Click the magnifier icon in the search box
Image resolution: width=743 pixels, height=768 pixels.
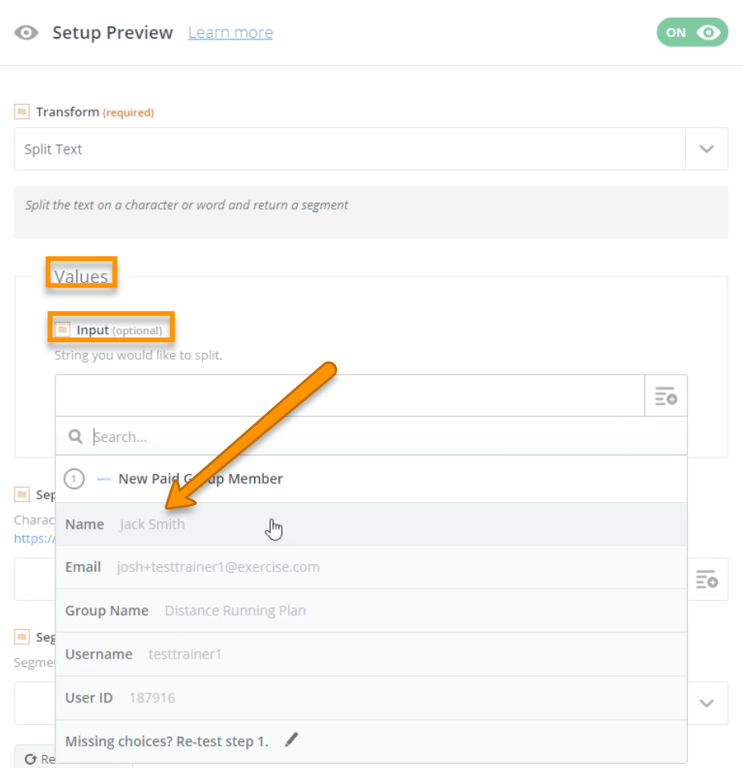point(75,436)
